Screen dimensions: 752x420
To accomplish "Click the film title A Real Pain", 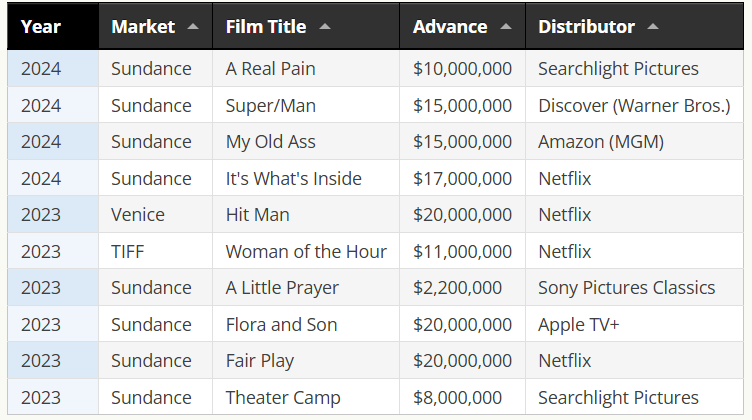I will (272, 69).
